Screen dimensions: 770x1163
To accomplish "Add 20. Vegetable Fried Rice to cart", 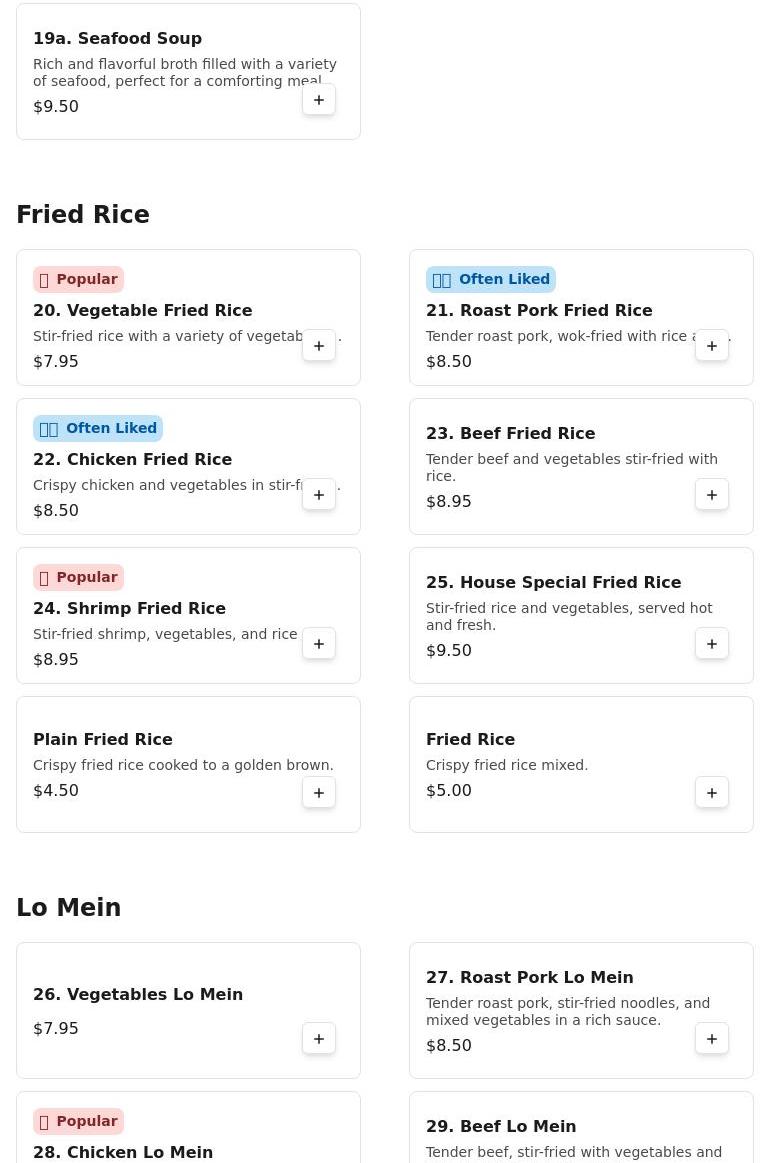I will pos(319,346).
